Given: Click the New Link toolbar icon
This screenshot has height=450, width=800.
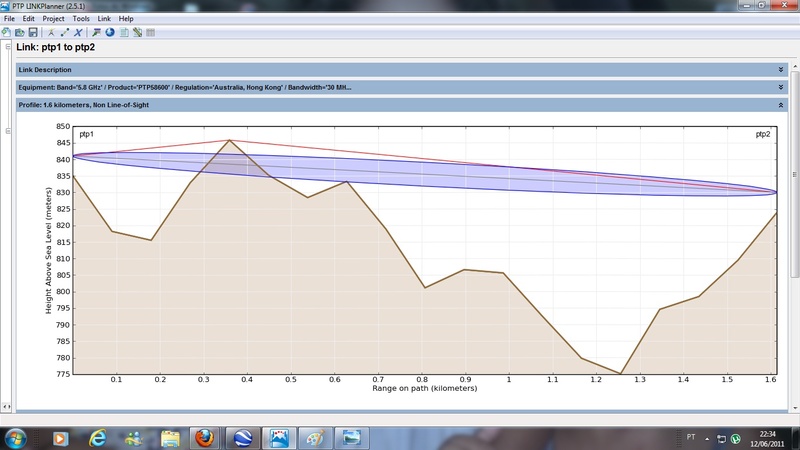Looking at the screenshot, I should (x=64, y=32).
